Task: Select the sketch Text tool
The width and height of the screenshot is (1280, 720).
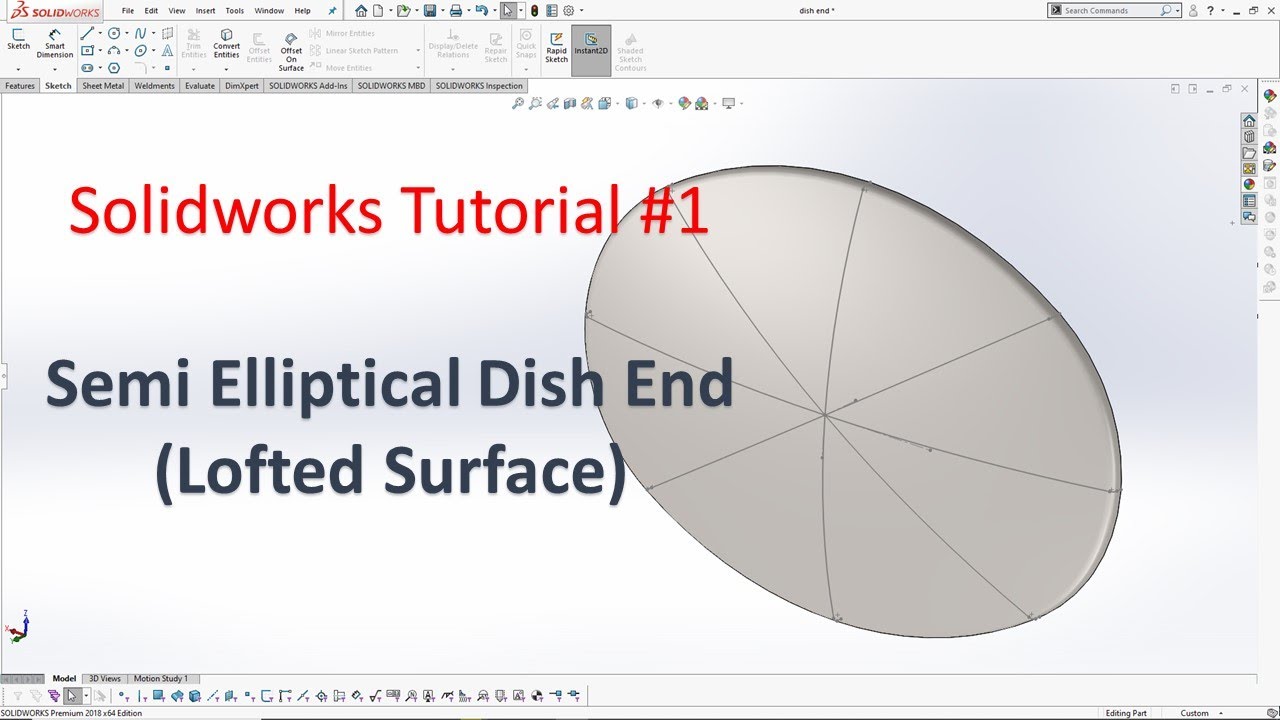Action: (x=166, y=50)
